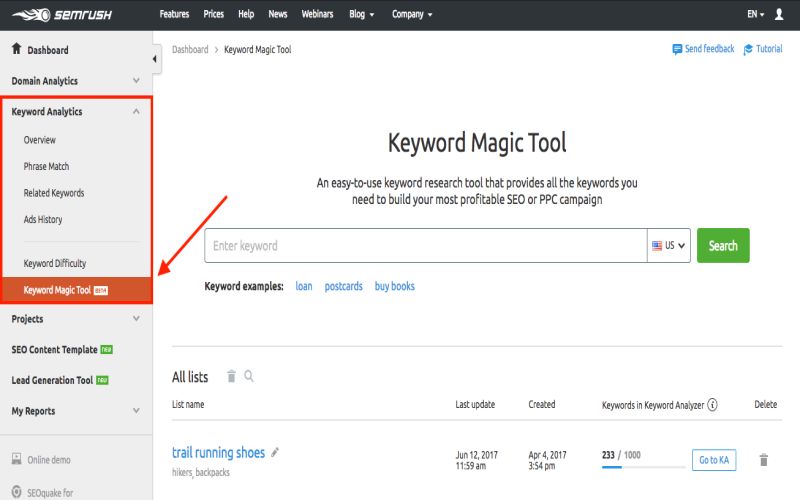Screen dimensions: 800x500
Task: Click the Keywords in Keyword Analyzer header
Action: [x=653, y=405]
